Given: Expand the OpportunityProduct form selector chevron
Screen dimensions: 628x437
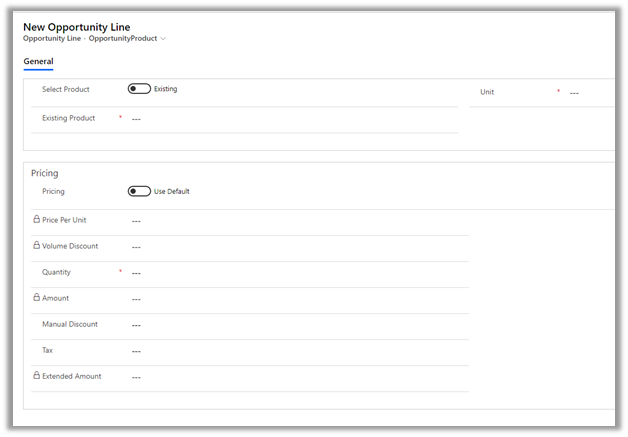Looking at the screenshot, I should (163, 39).
